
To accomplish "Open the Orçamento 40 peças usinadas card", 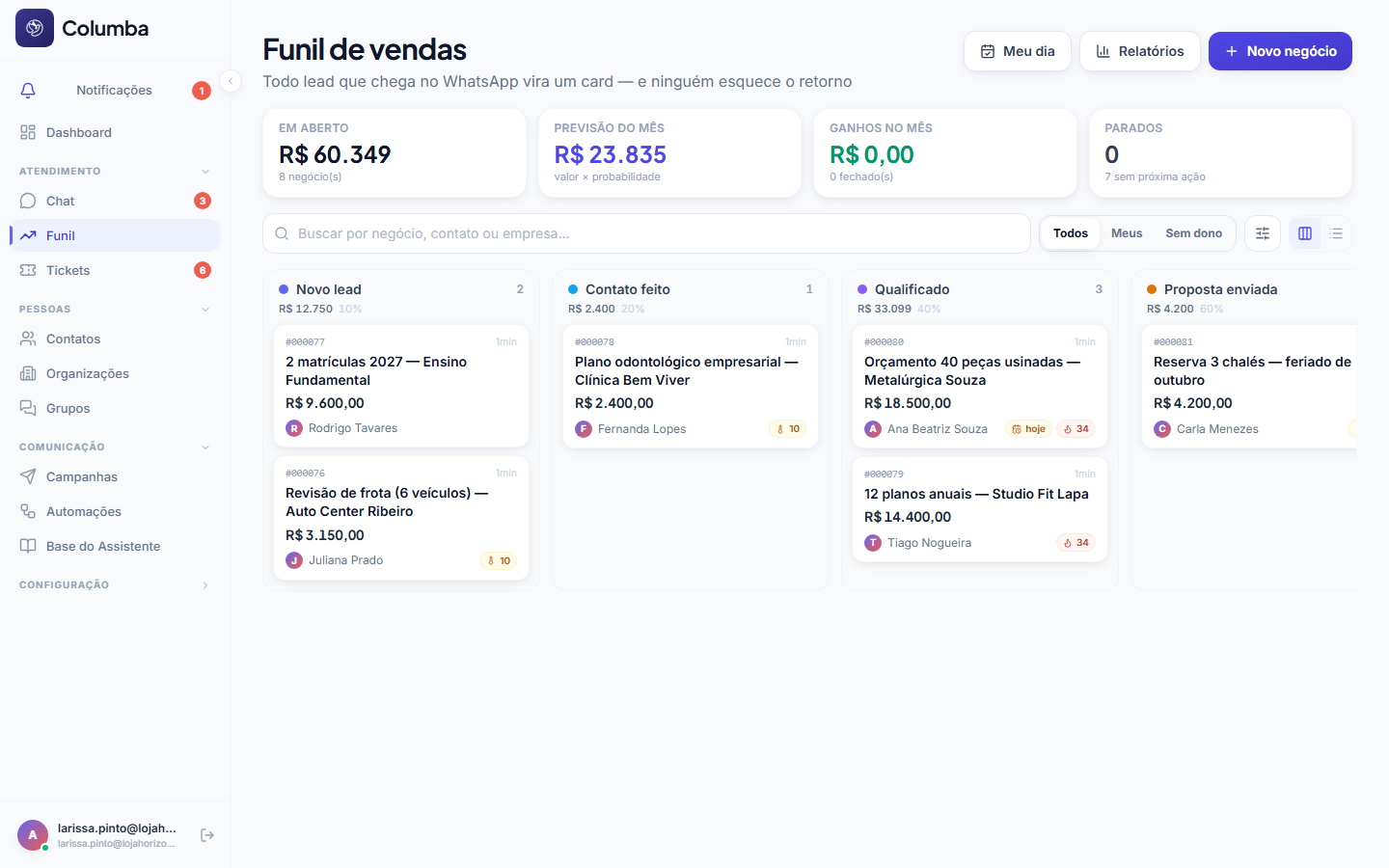I will click(980, 386).
